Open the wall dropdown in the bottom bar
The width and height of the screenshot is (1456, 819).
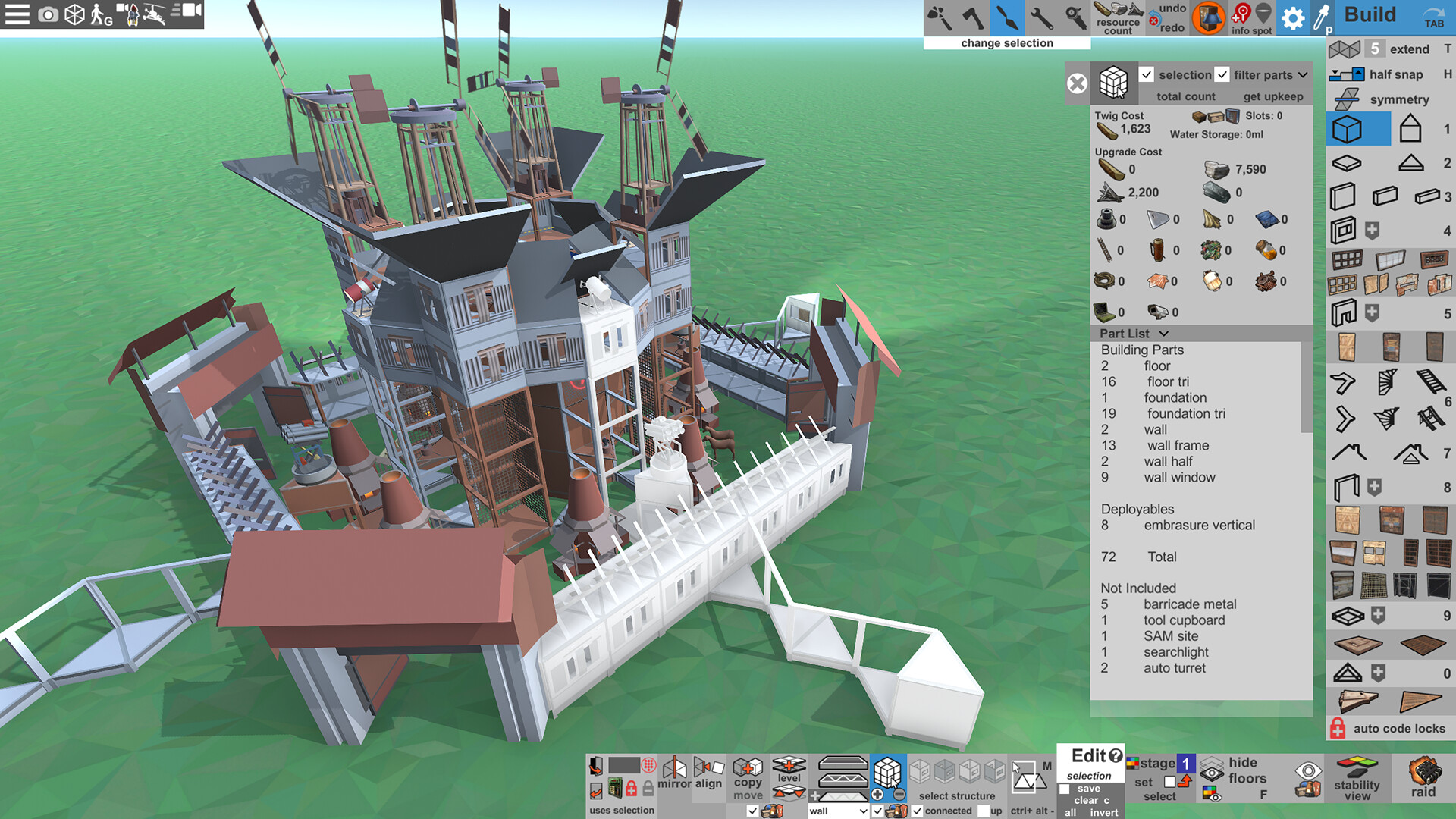tap(837, 811)
